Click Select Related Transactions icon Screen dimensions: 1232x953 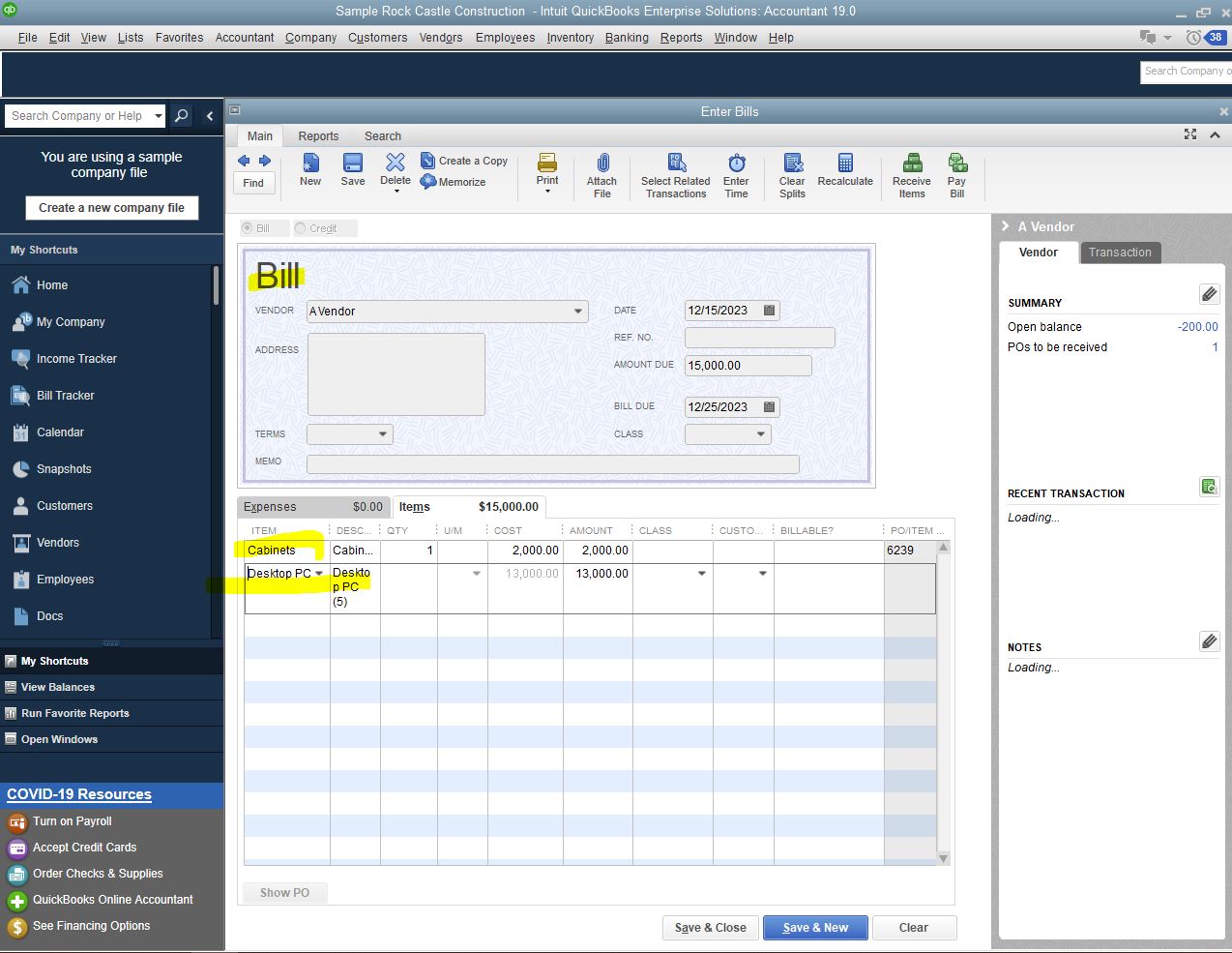(x=676, y=163)
